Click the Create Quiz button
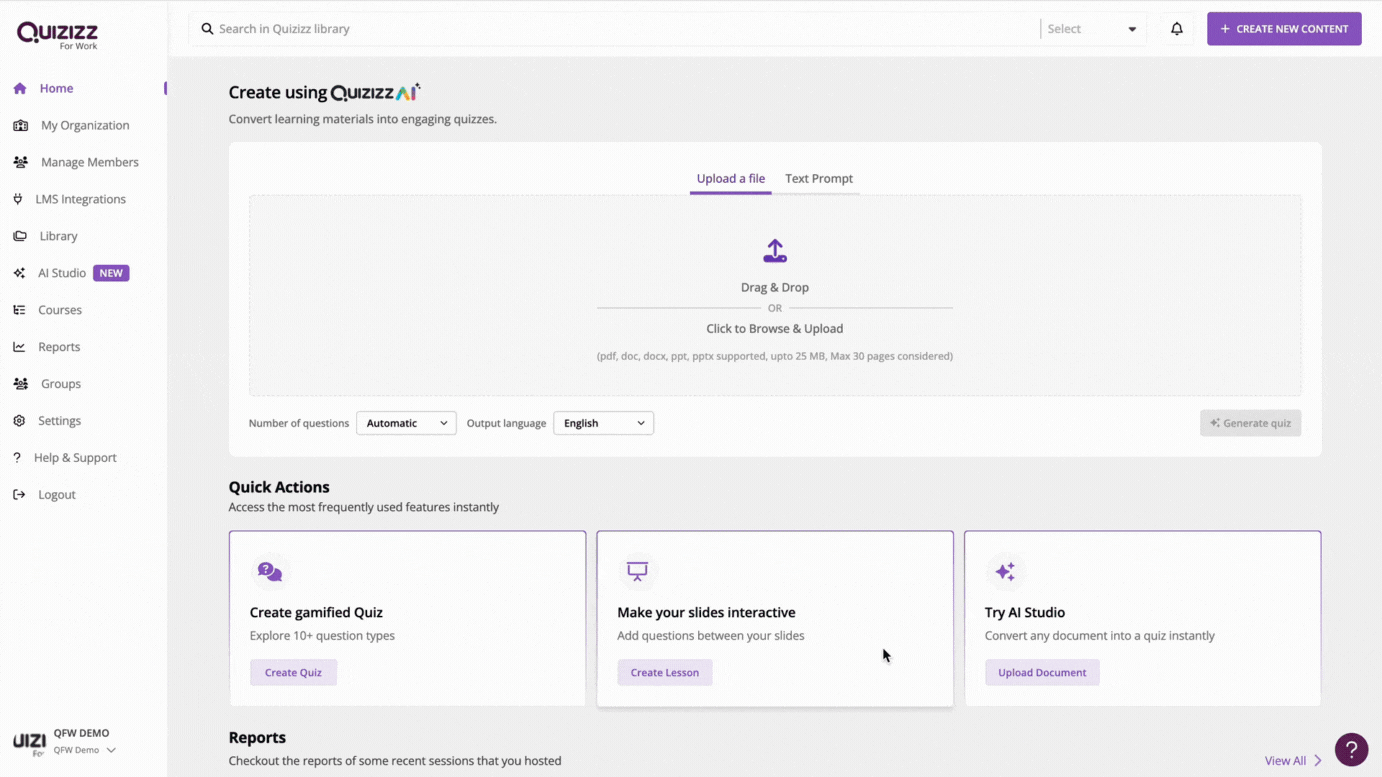1382x777 pixels. [x=293, y=672]
